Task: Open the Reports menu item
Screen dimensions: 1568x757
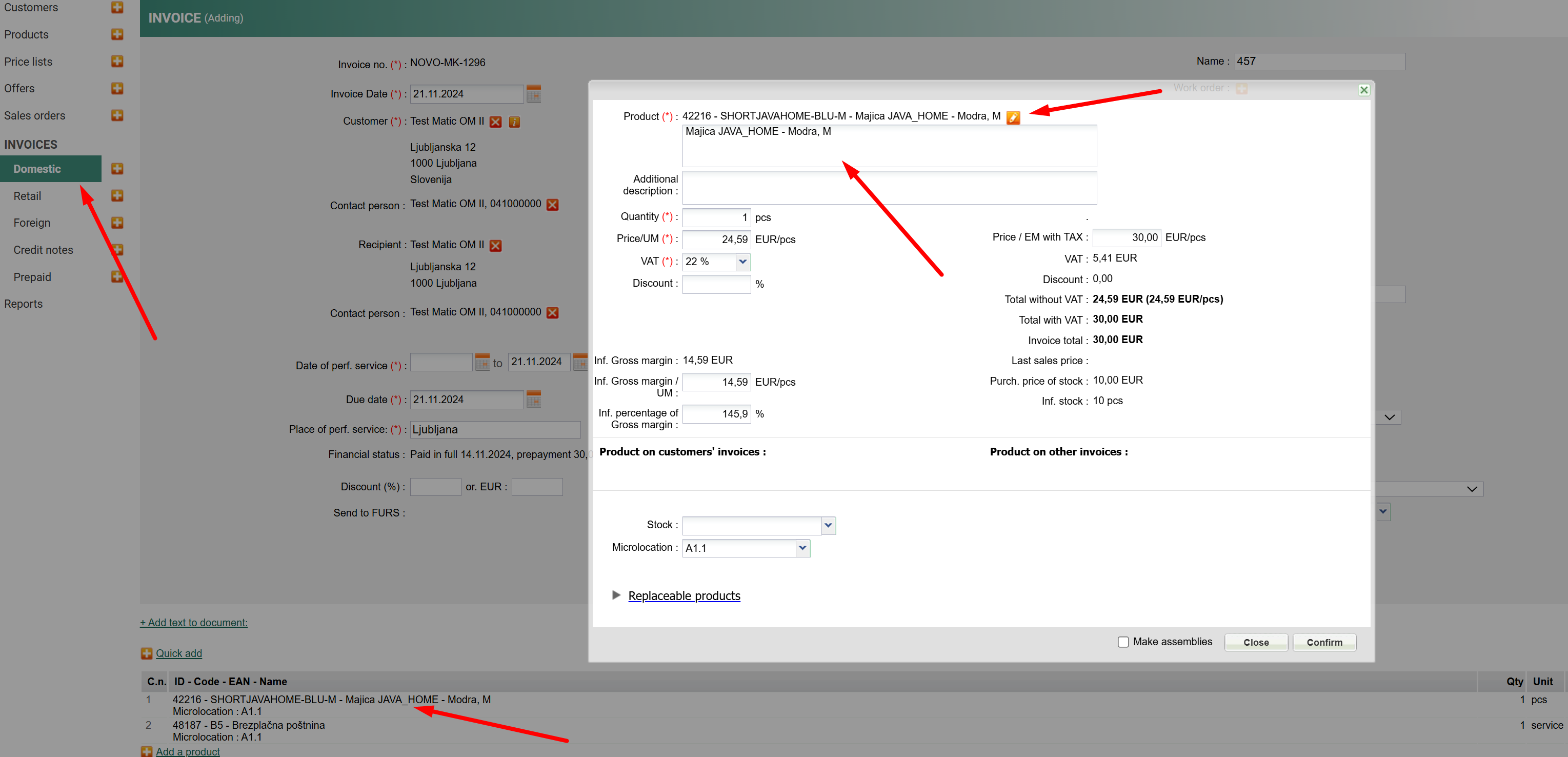Action: coord(23,303)
